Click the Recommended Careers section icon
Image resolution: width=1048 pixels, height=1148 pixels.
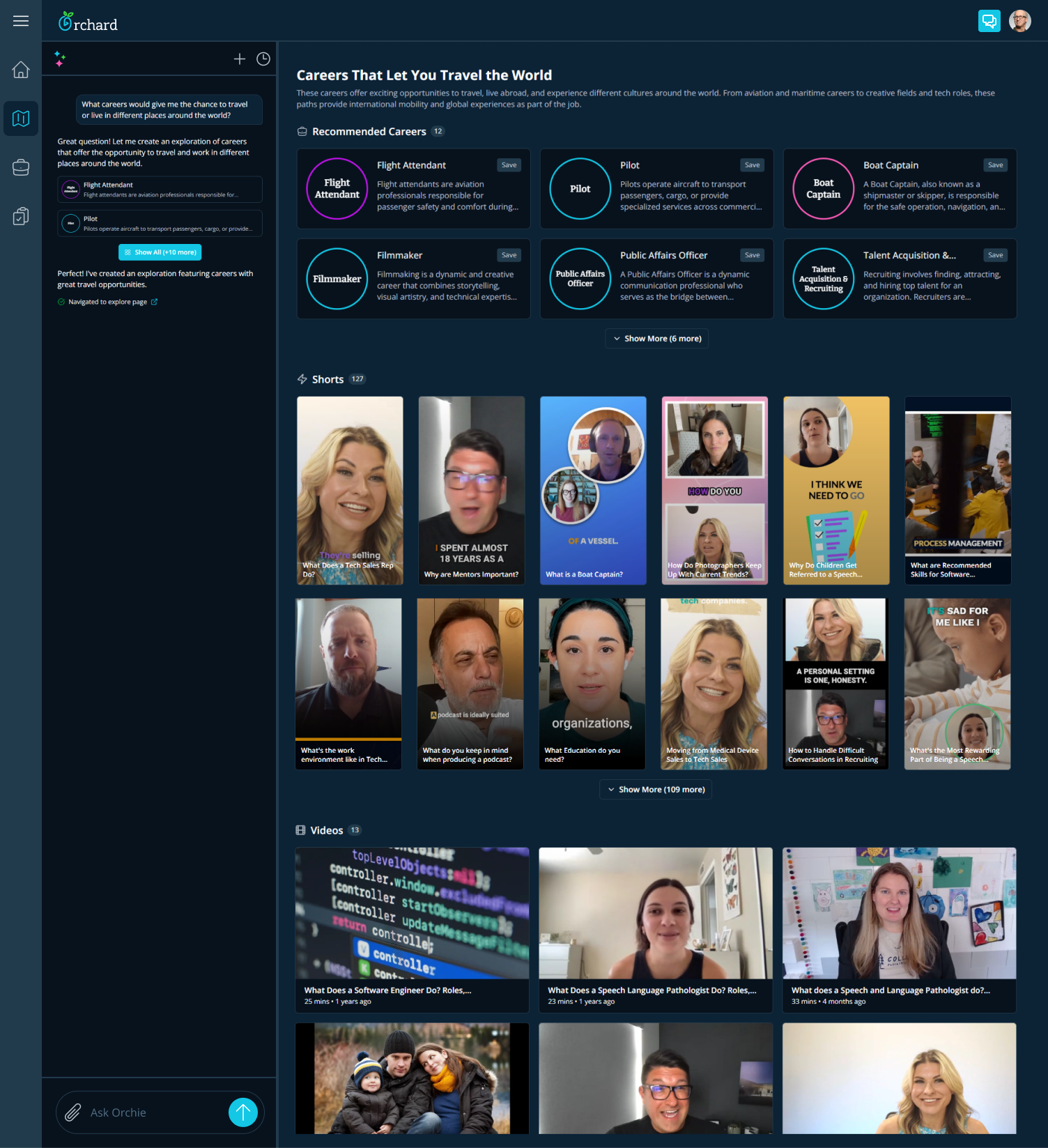tap(302, 132)
